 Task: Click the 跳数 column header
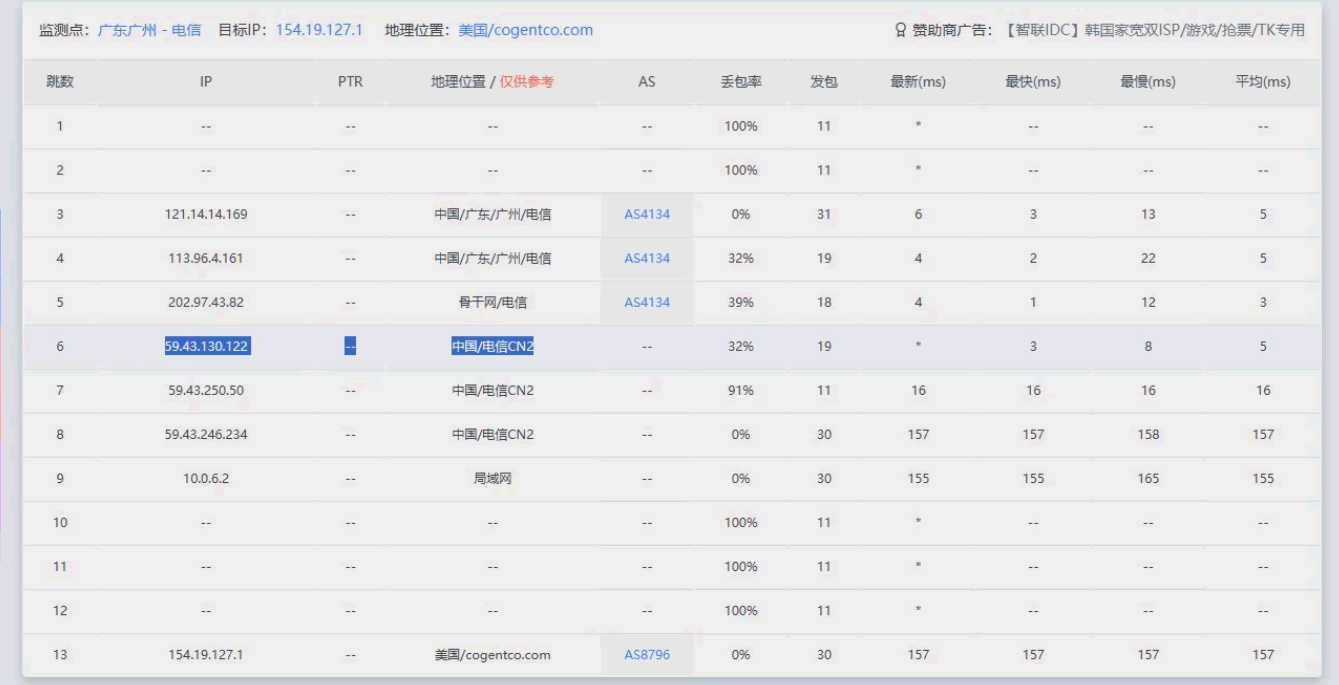click(x=60, y=82)
